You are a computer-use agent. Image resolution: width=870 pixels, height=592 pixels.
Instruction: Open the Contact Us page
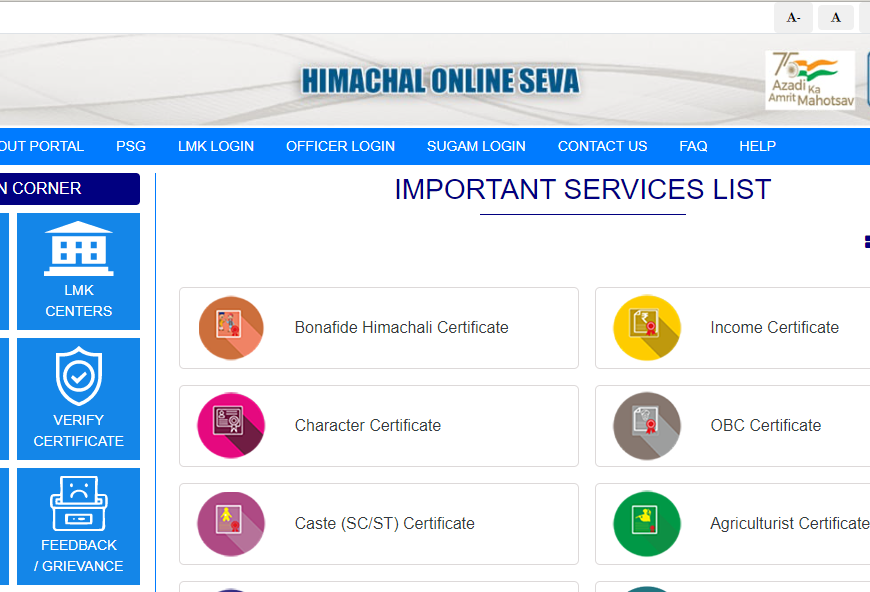tap(602, 146)
